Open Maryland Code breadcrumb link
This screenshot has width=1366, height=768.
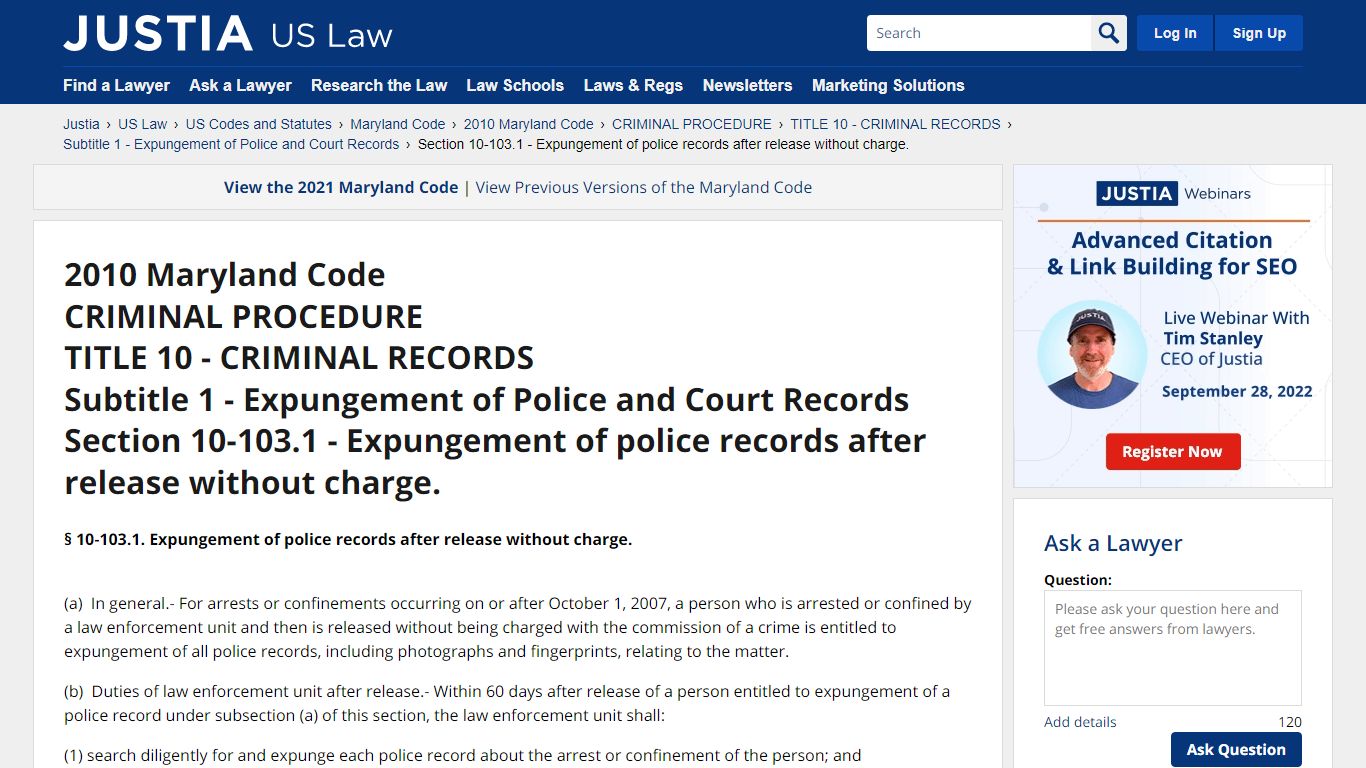[397, 124]
